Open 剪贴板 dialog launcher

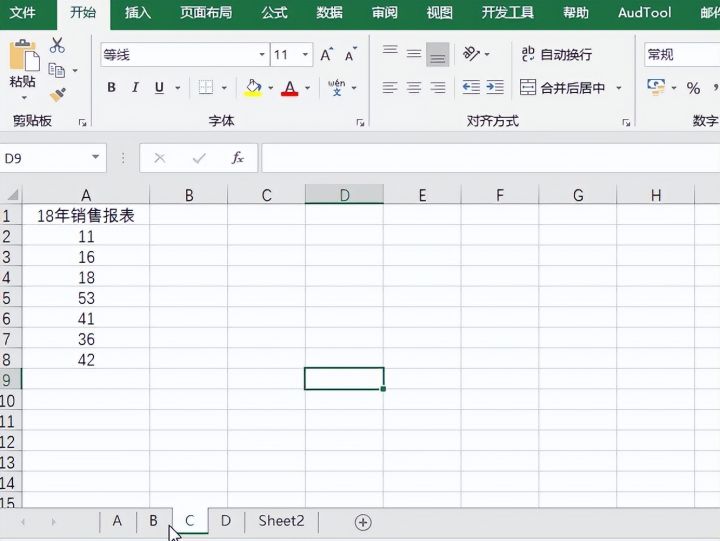pos(83,122)
